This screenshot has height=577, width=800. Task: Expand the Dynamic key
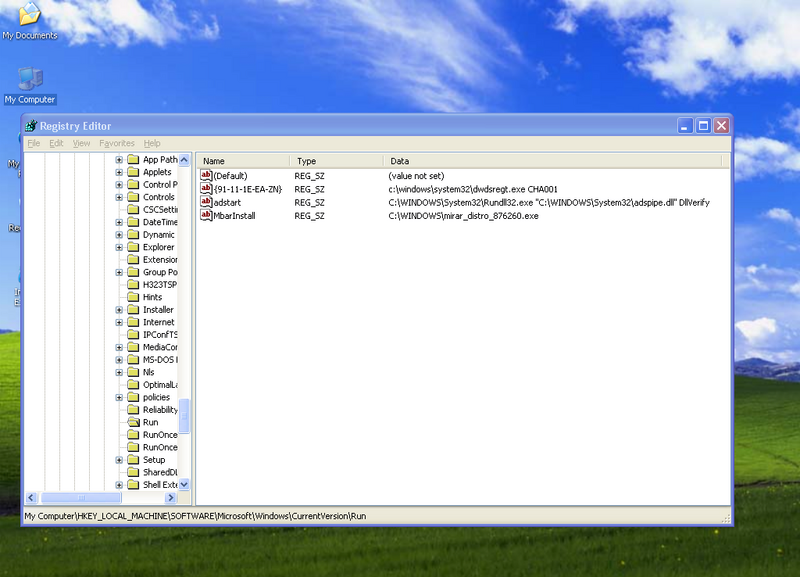tap(119, 235)
